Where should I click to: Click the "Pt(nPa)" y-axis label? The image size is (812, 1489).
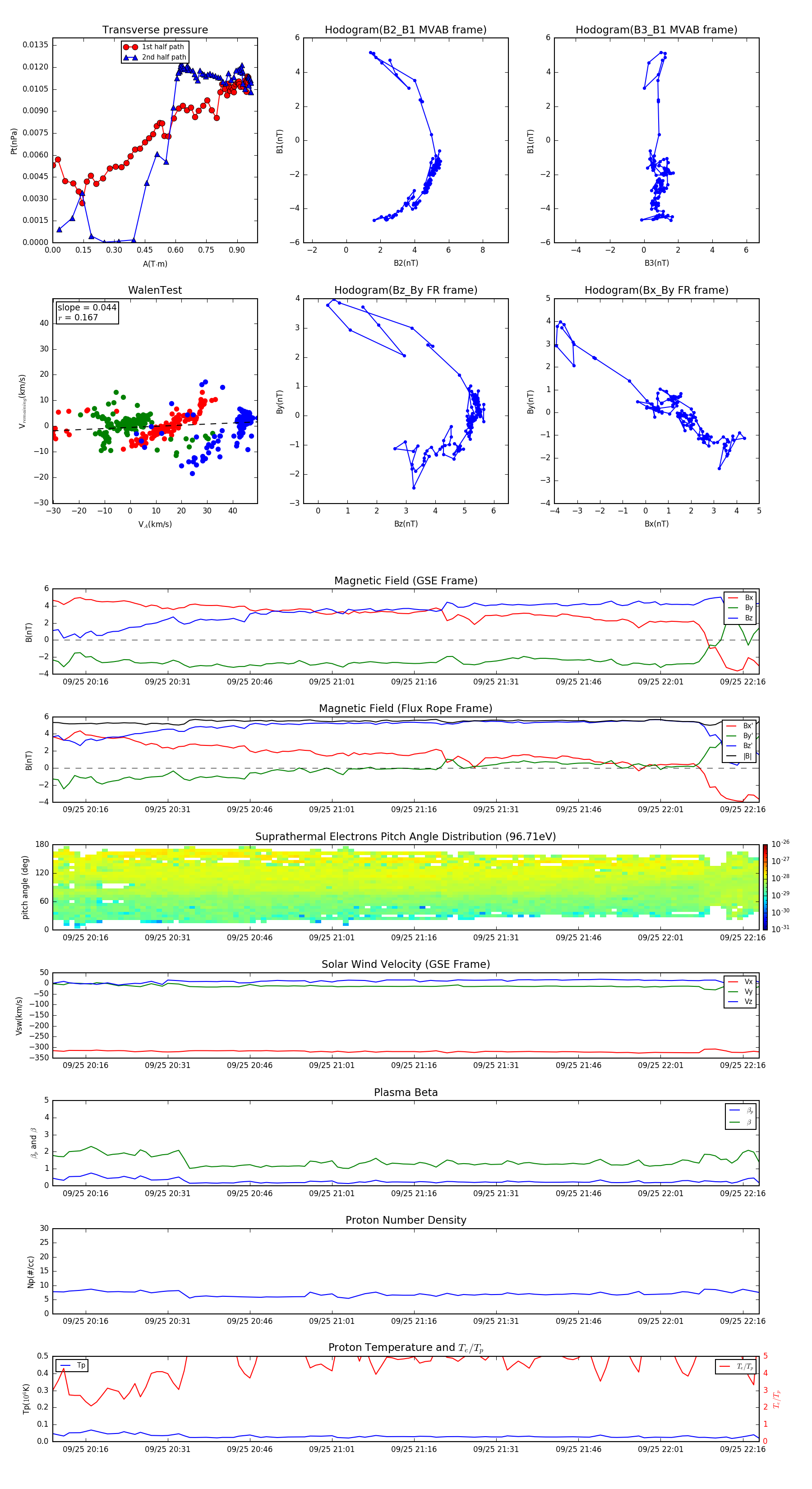(x=14, y=140)
